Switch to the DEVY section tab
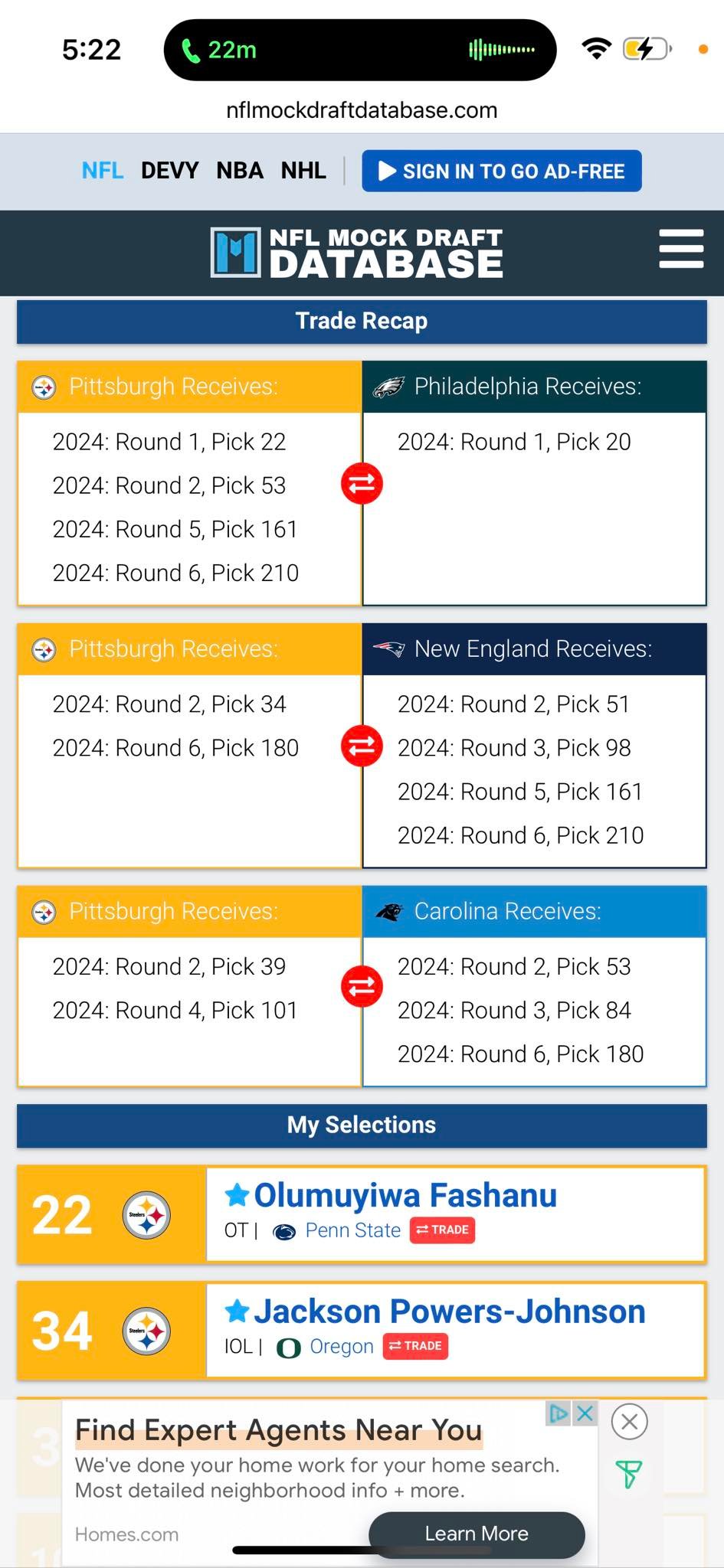The height and width of the screenshot is (1568, 724). (x=169, y=171)
